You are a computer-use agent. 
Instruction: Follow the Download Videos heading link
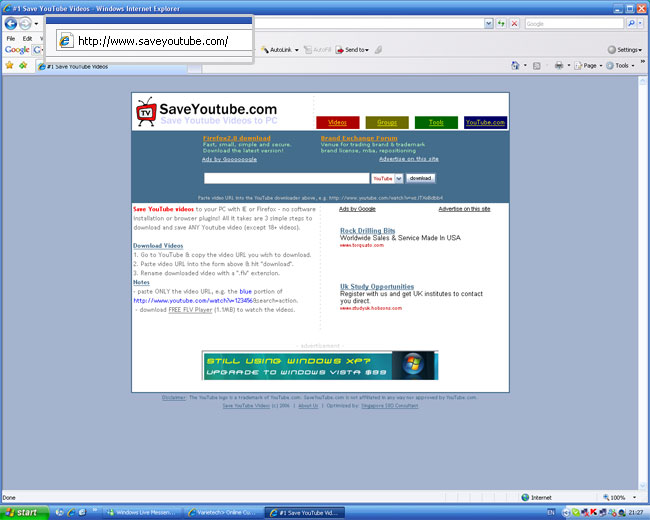coord(158,245)
